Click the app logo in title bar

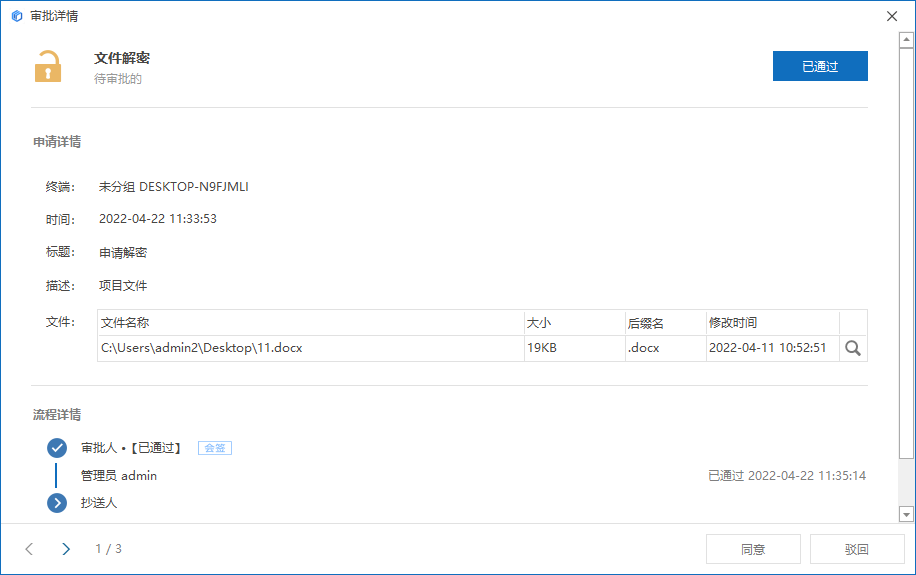(x=17, y=16)
